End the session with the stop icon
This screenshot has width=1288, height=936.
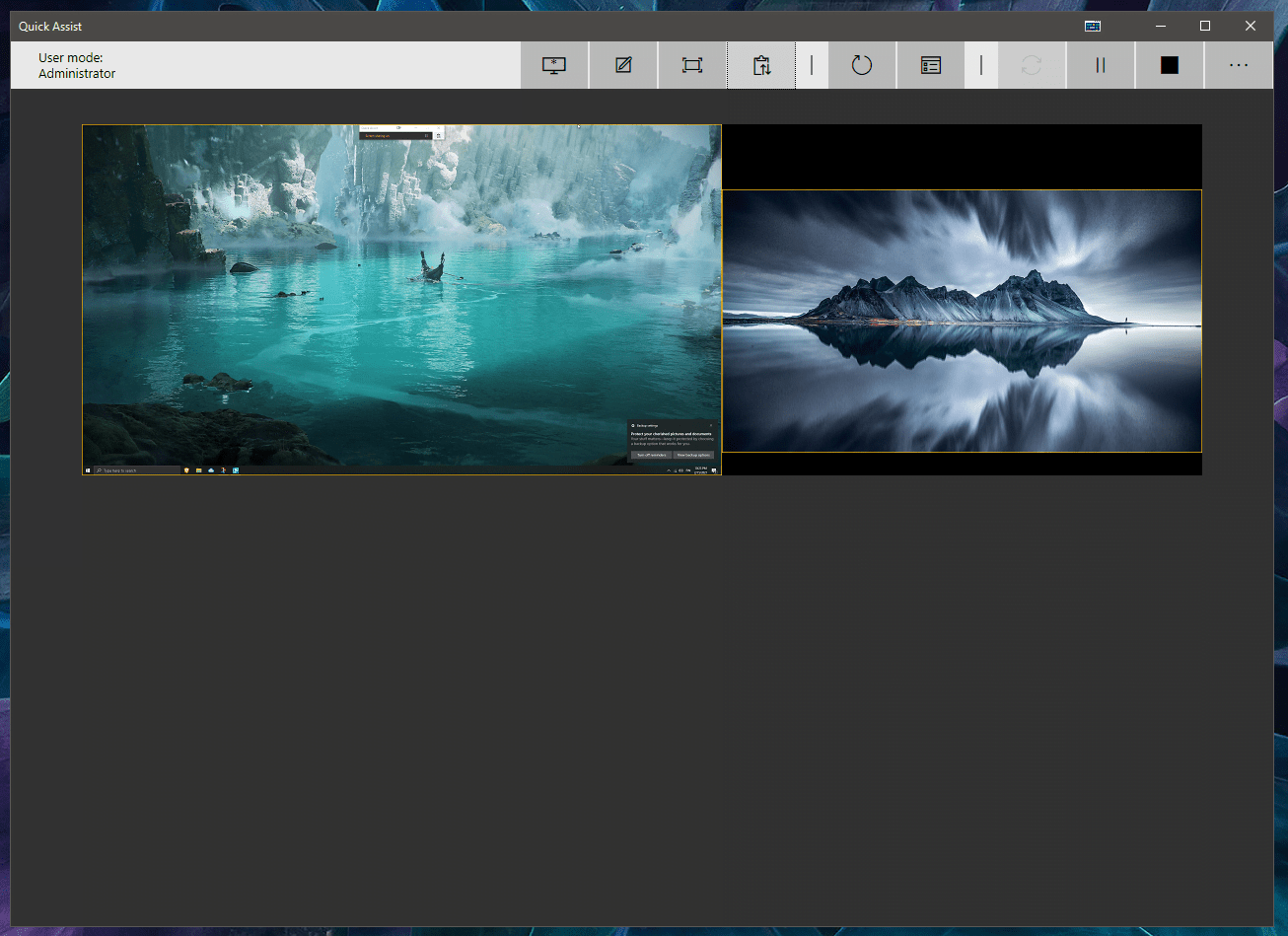coord(1169,65)
